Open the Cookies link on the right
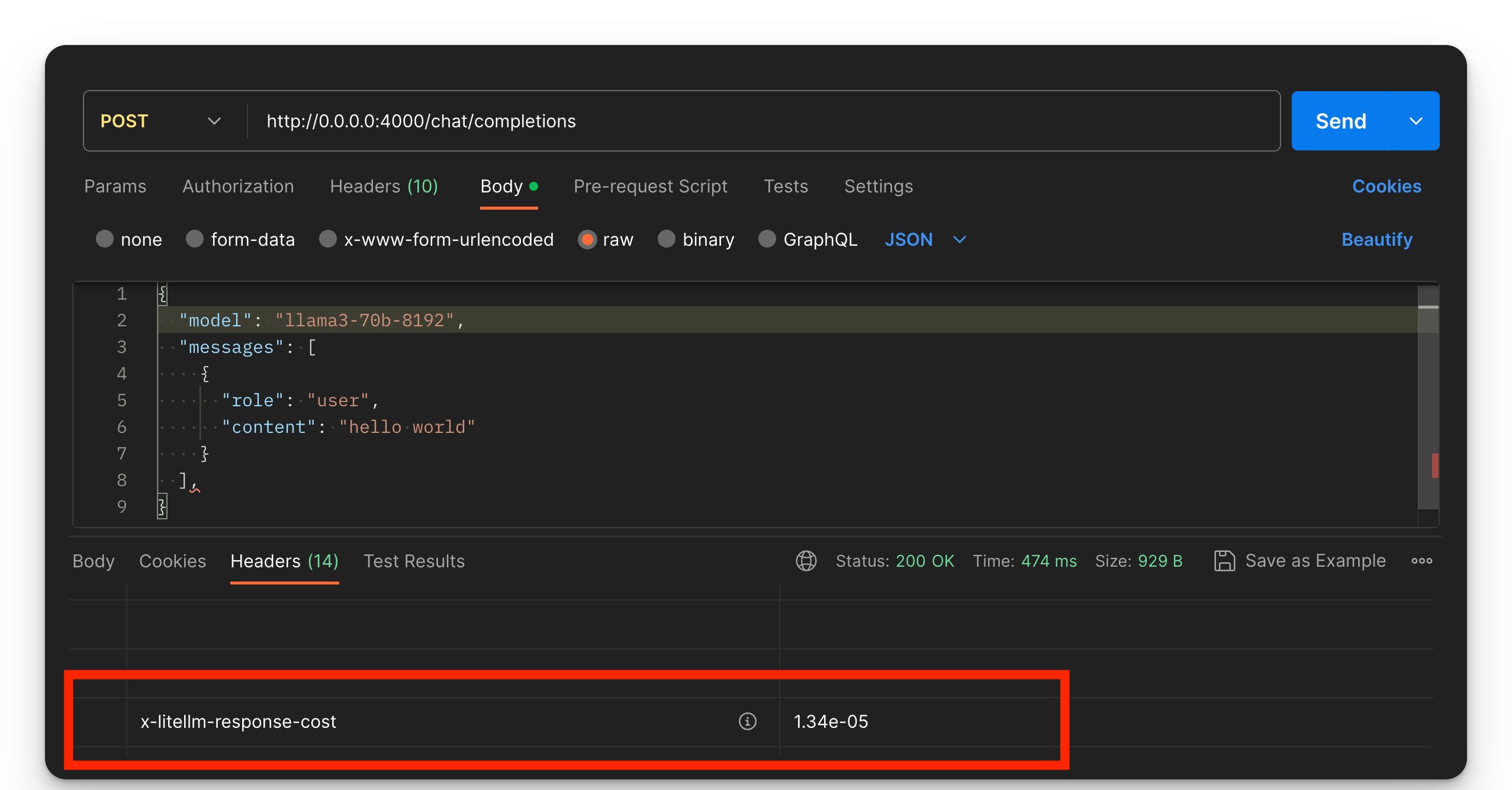 point(1386,187)
